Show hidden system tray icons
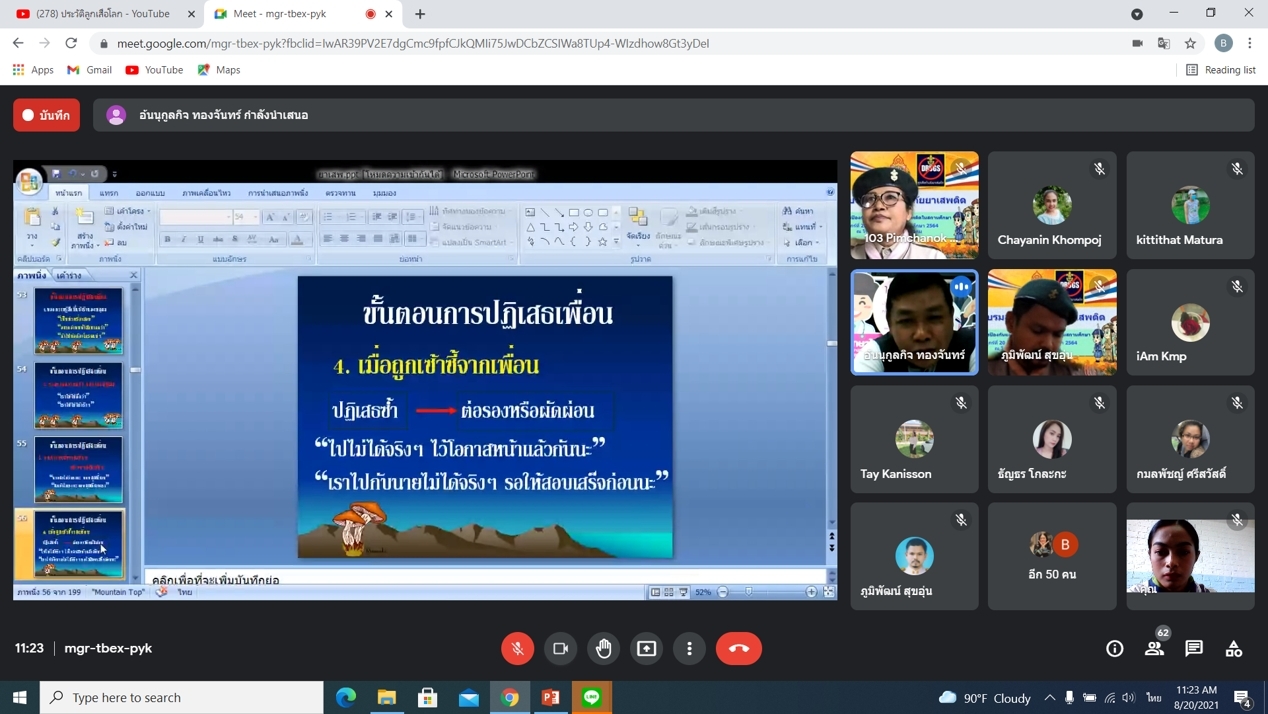 pyautogui.click(x=1049, y=697)
